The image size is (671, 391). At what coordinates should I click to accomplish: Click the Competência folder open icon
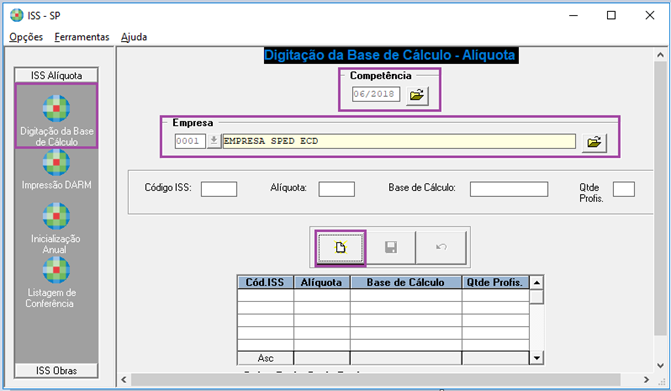pos(417,95)
